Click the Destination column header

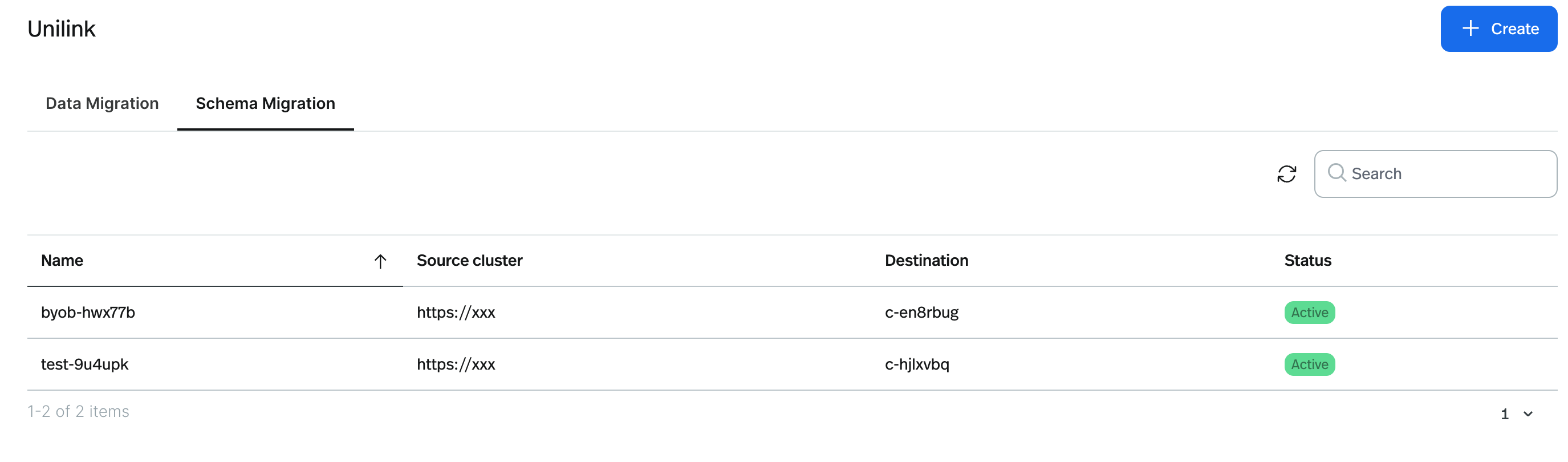pos(927,261)
